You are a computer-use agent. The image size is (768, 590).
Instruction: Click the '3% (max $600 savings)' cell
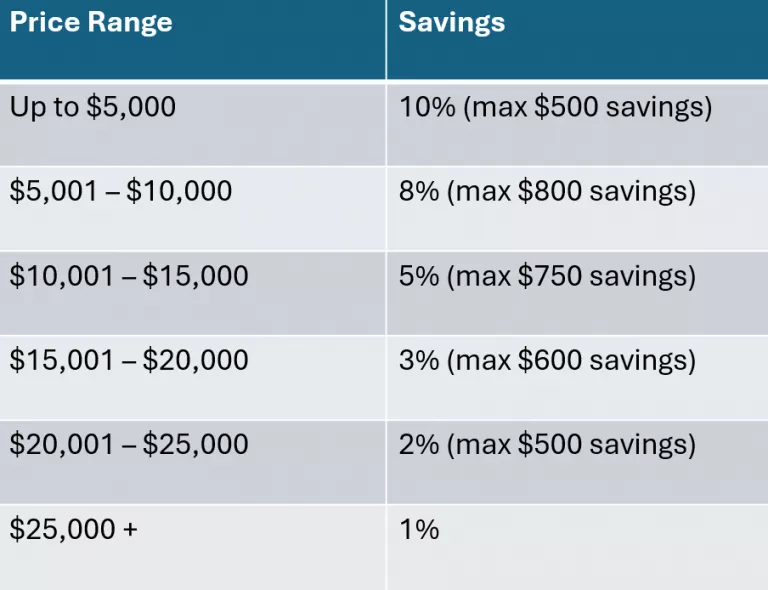547,359
